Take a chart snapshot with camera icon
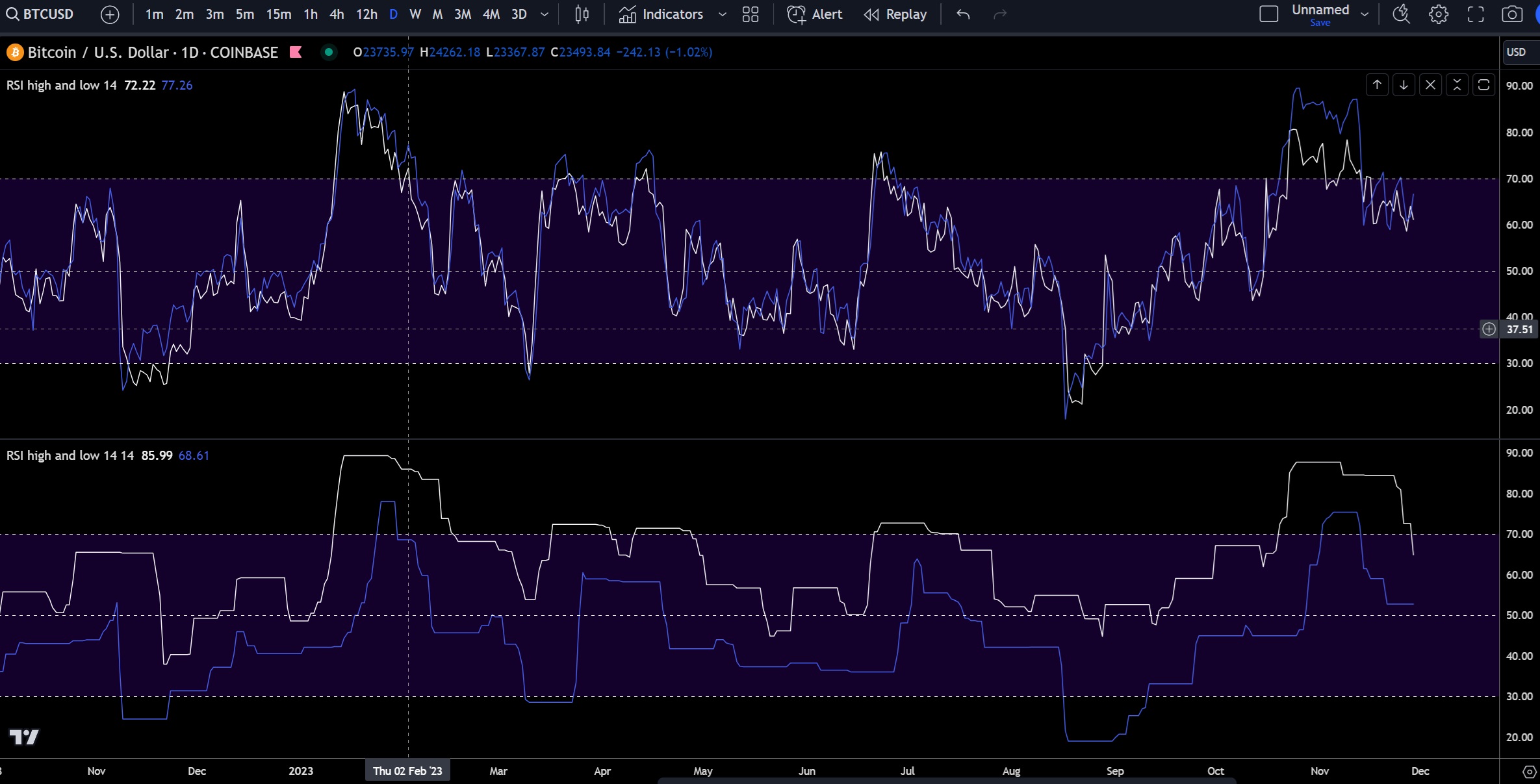The width and height of the screenshot is (1540, 784). [1511, 14]
